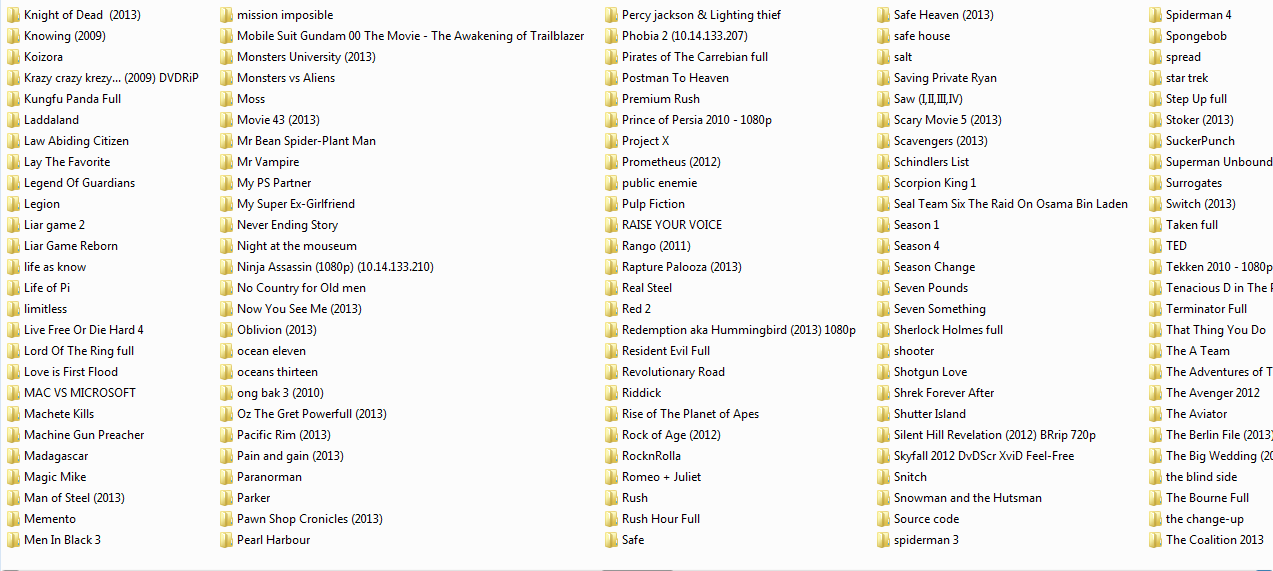The height and width of the screenshot is (571, 1273).
Task: Click folder icon next to RocknRolla
Action: coord(611,456)
